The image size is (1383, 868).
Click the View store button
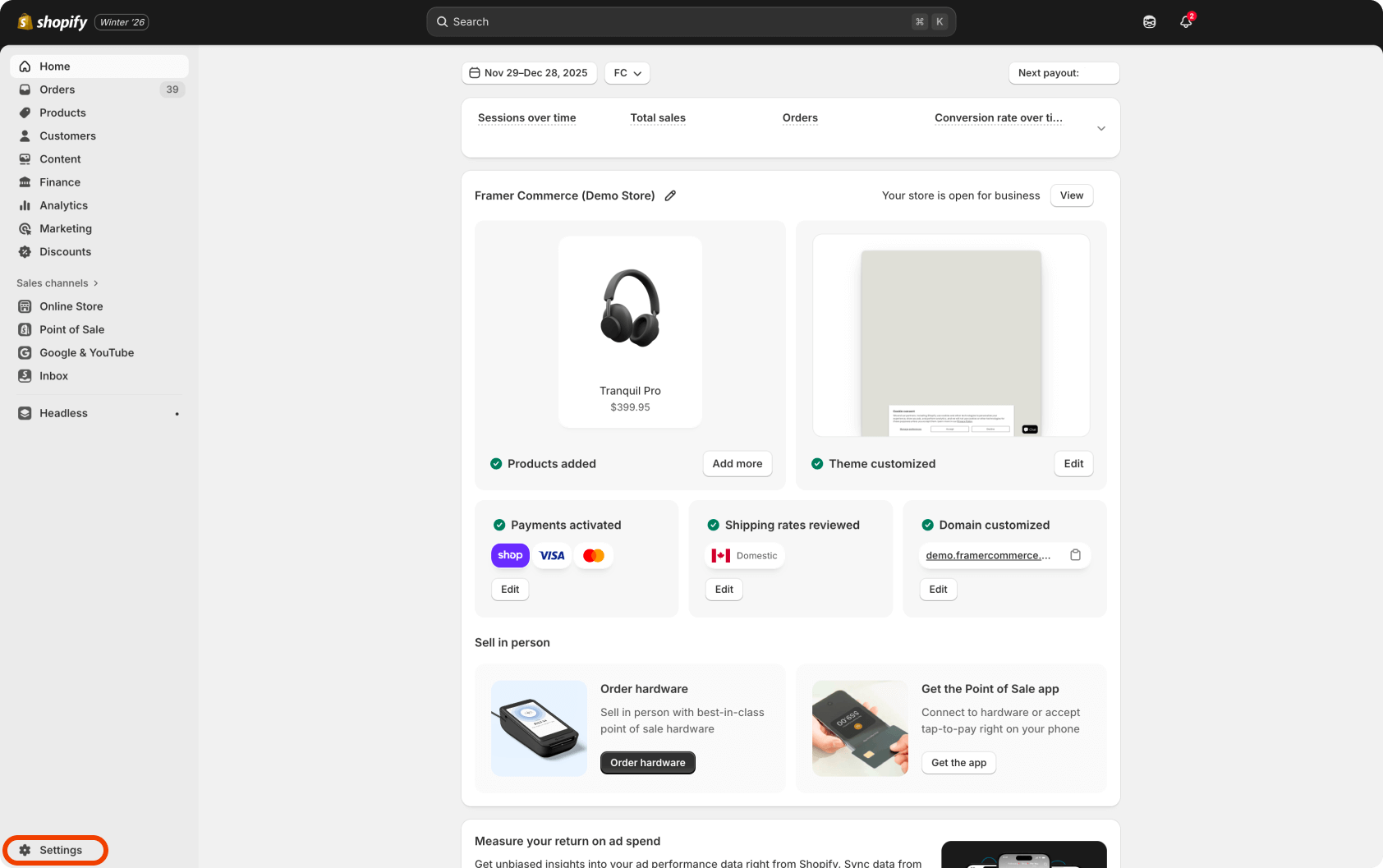point(1072,195)
